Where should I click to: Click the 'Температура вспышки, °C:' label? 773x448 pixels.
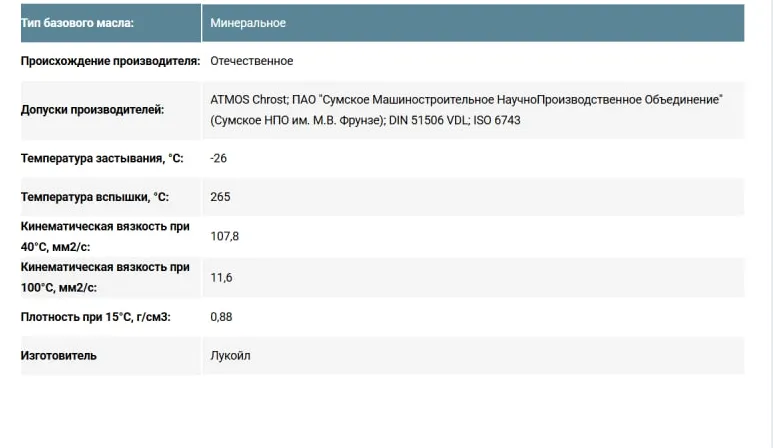click(x=95, y=197)
